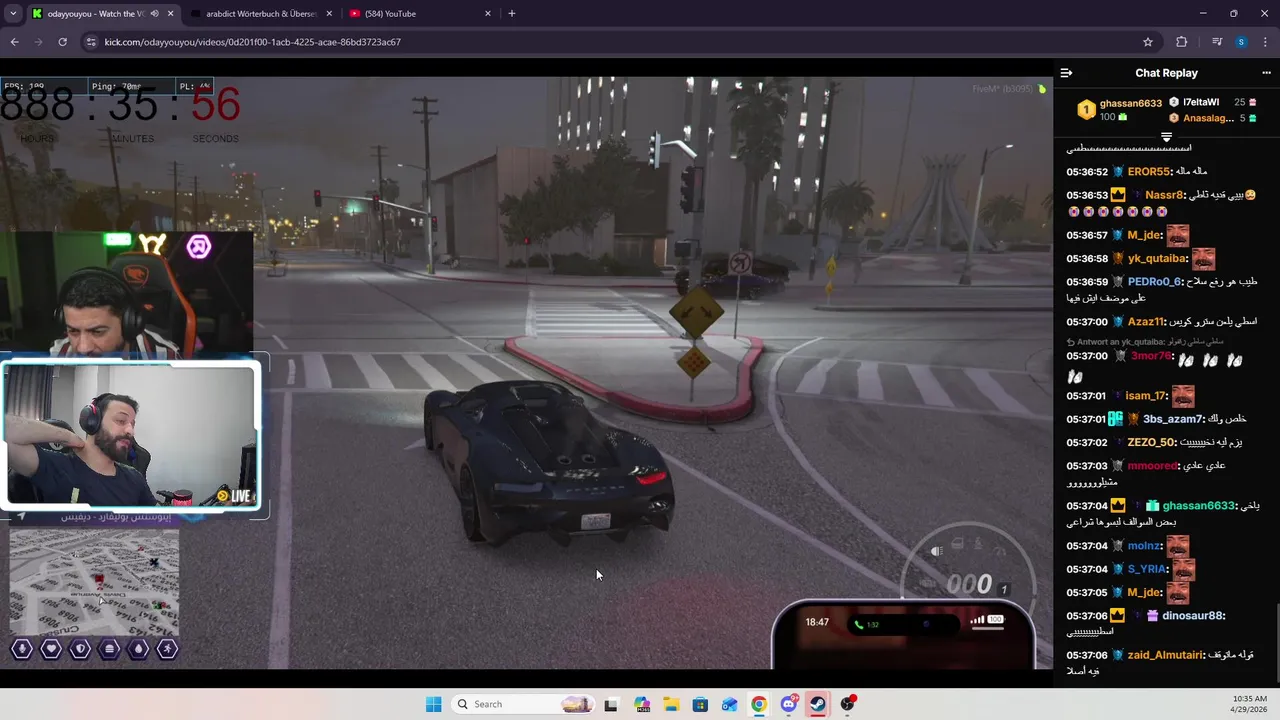Open Outlook from the taskbar
This screenshot has width=1280, height=720.
click(x=730, y=704)
